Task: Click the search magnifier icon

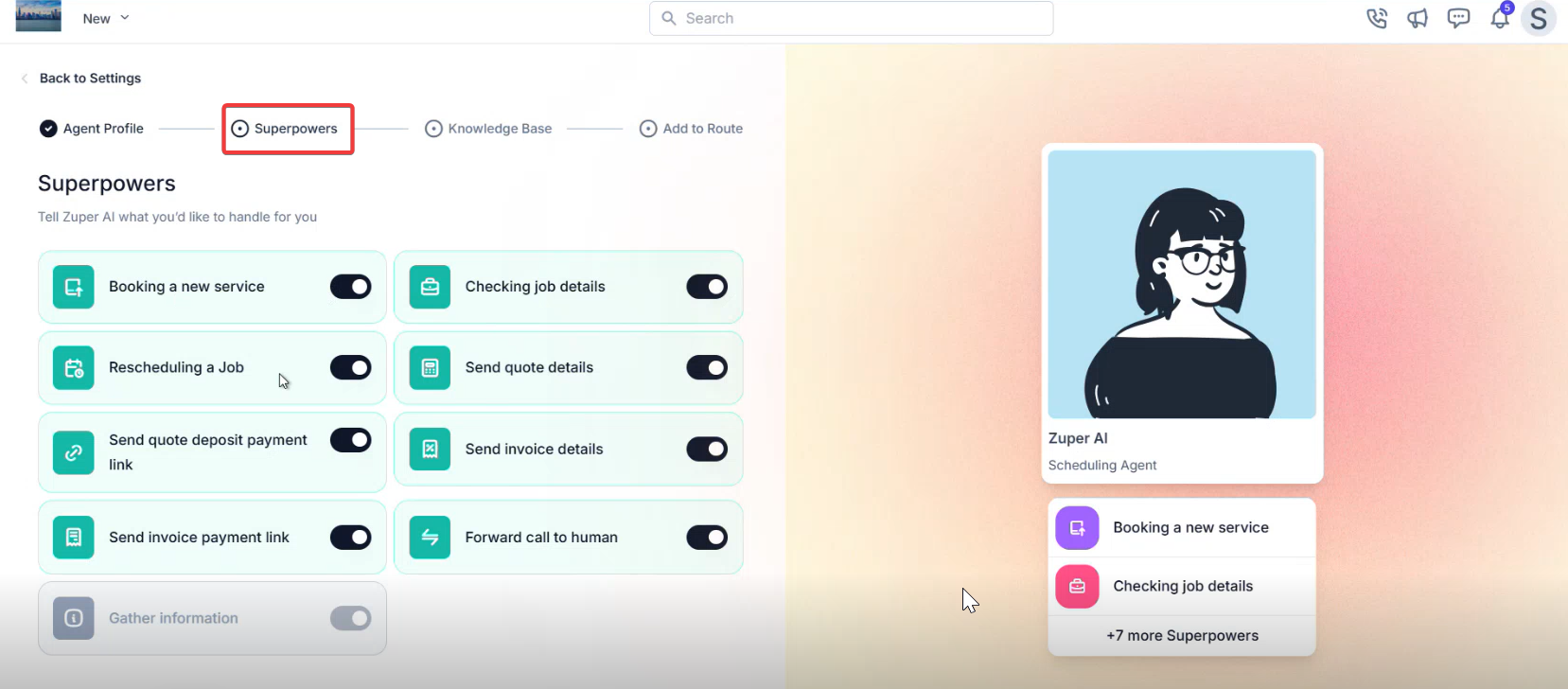Action: [x=669, y=18]
